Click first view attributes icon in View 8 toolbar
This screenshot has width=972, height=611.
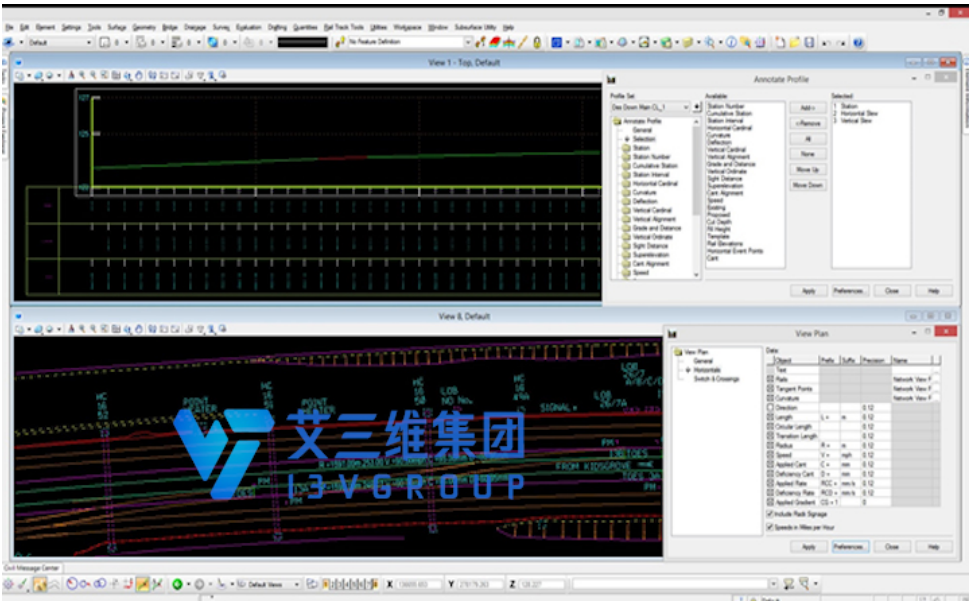coord(20,329)
